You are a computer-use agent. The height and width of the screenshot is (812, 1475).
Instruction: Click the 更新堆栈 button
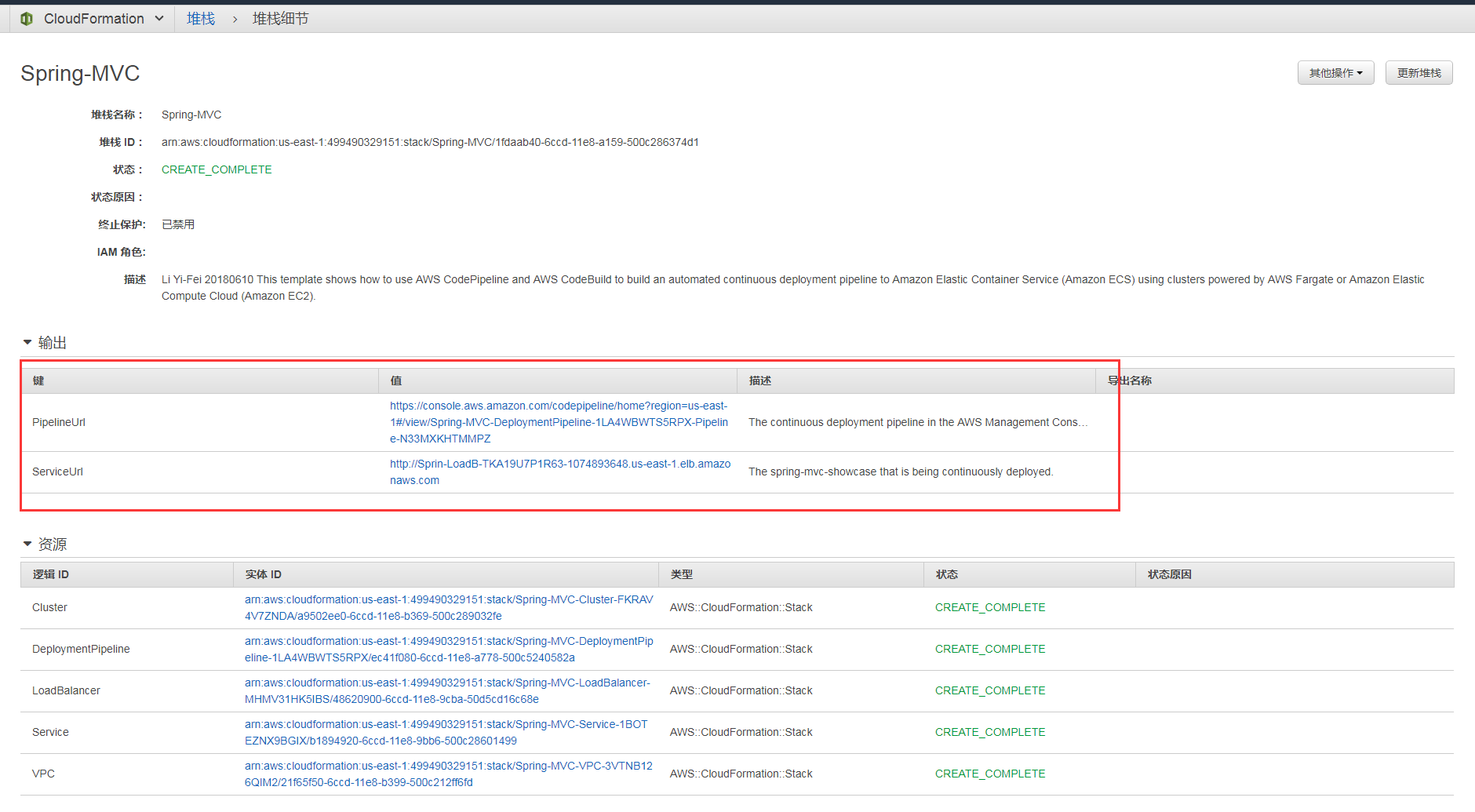pos(1419,73)
